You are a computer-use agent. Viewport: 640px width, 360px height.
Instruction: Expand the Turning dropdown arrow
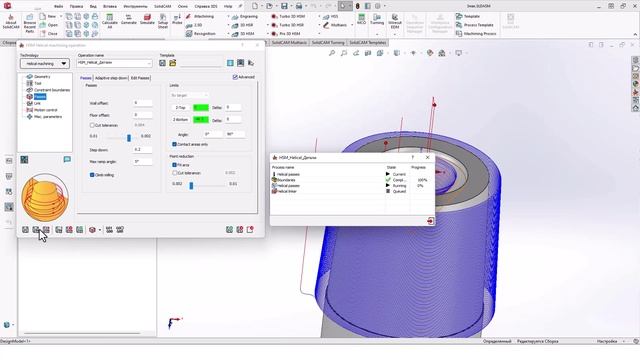tap(377, 34)
